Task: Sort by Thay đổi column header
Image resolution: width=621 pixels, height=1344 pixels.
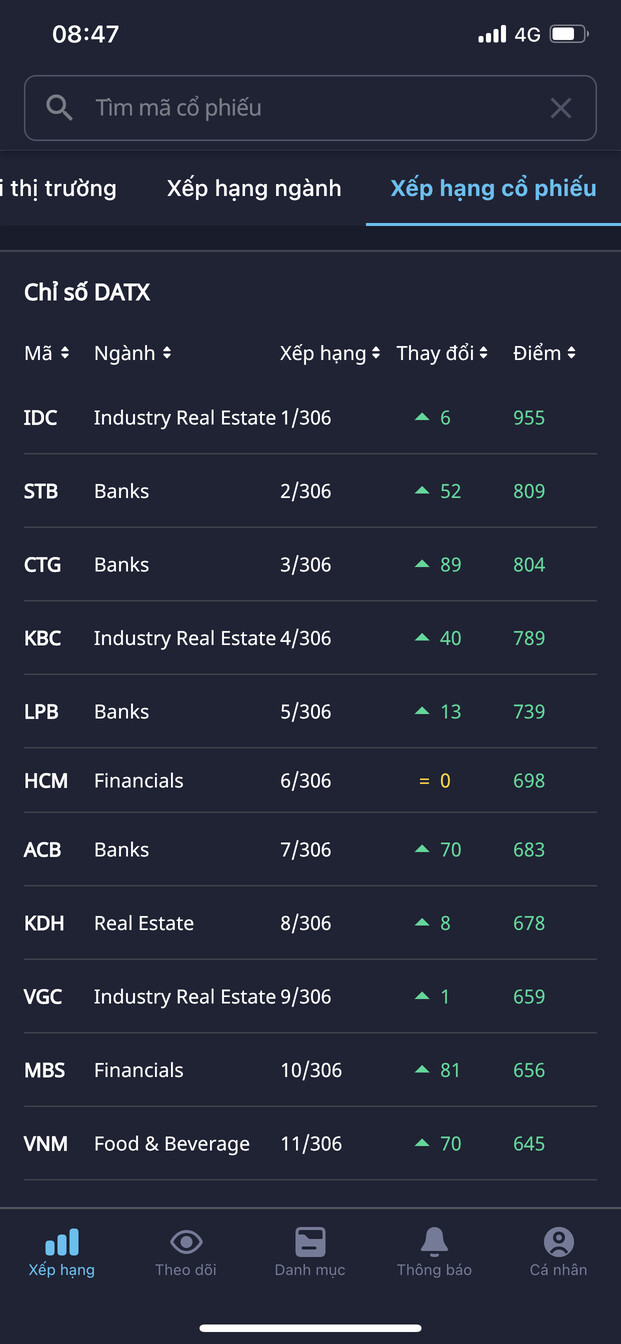Action: click(x=442, y=353)
